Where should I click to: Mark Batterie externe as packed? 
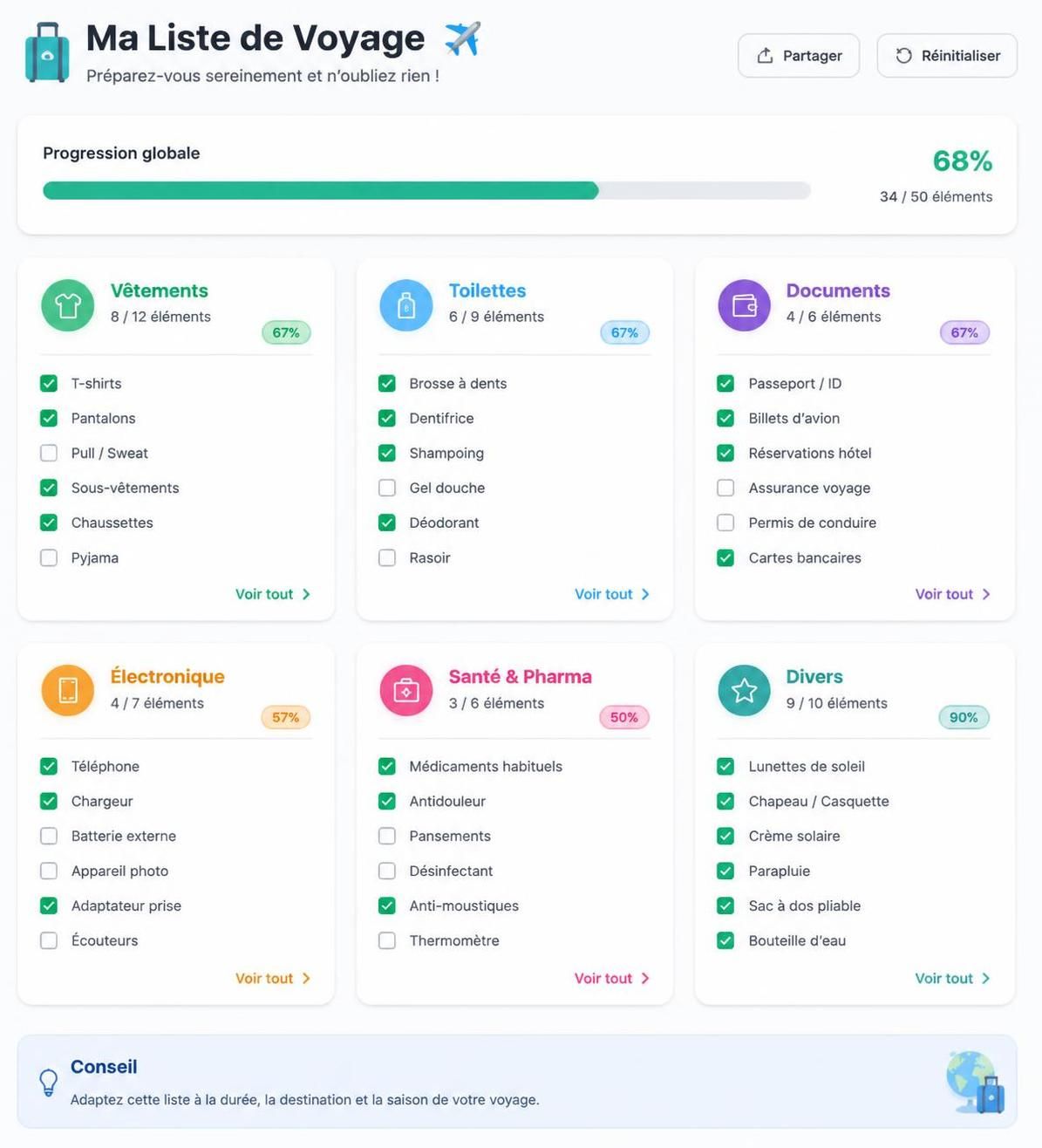(49, 836)
